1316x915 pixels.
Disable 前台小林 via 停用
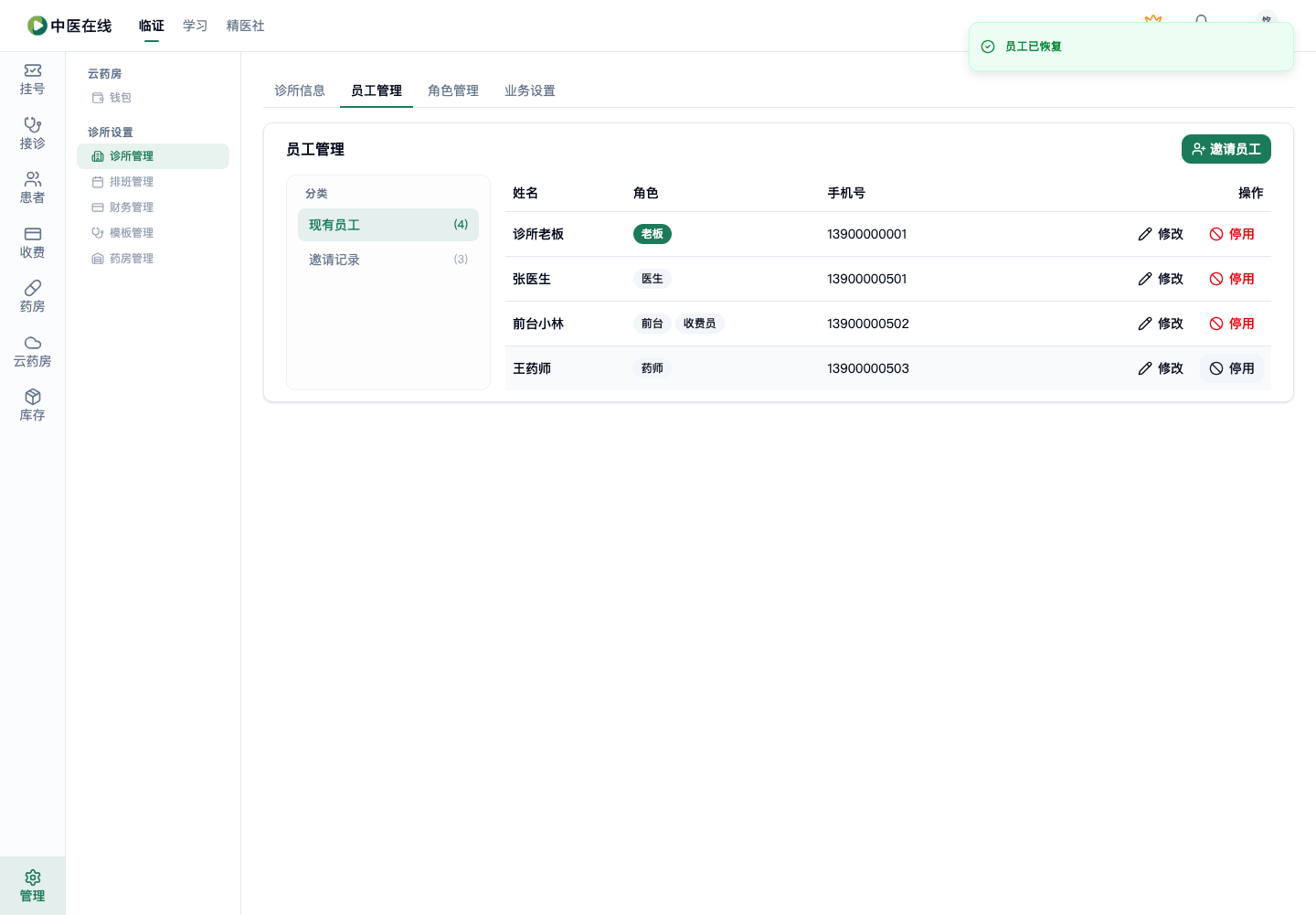click(1232, 324)
